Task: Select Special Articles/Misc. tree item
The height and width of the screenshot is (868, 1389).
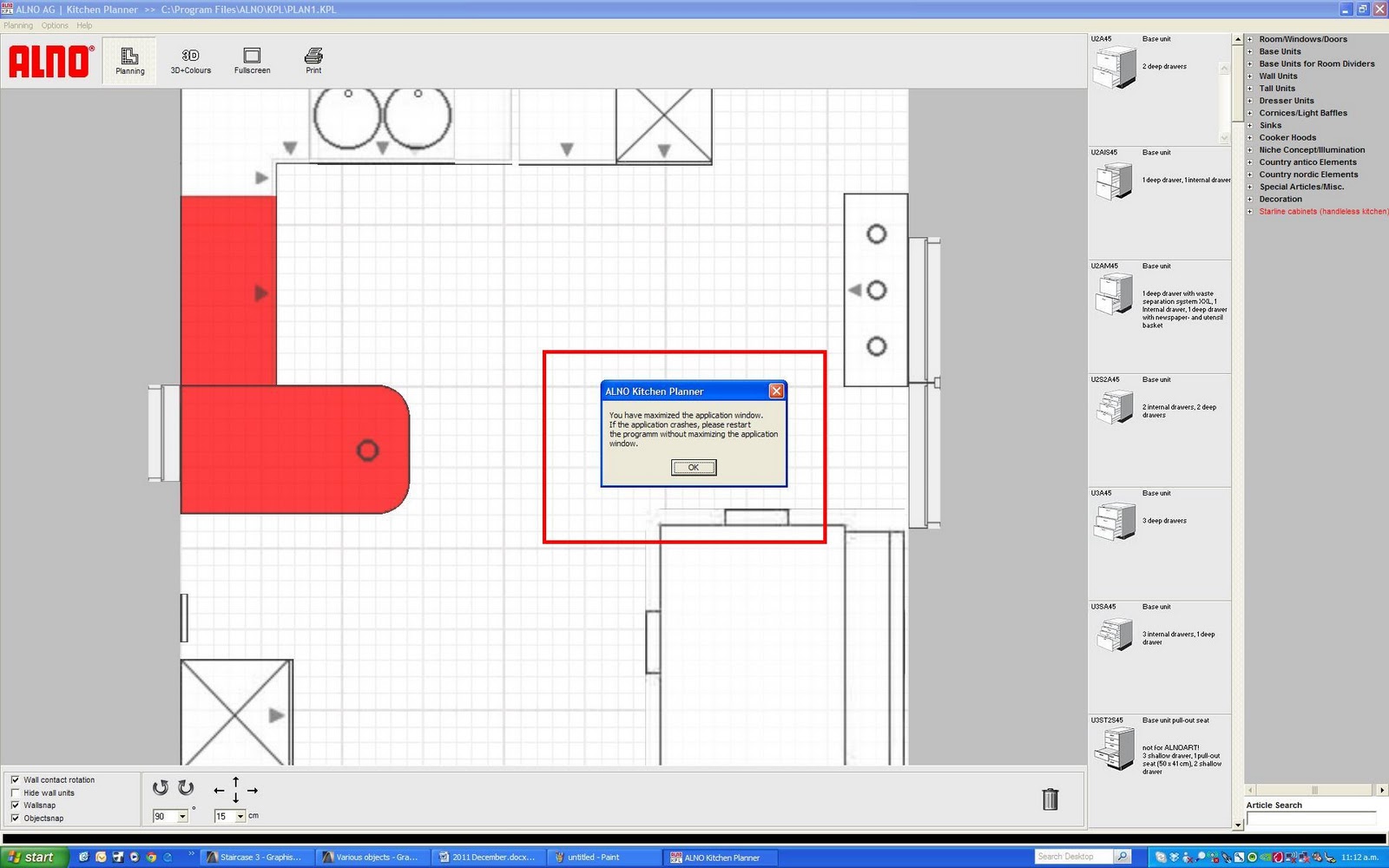Action: [1301, 187]
